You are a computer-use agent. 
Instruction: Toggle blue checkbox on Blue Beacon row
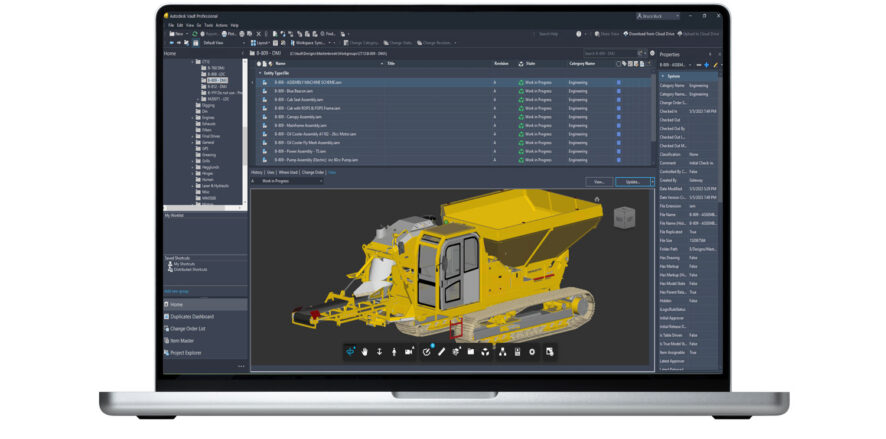click(619, 91)
